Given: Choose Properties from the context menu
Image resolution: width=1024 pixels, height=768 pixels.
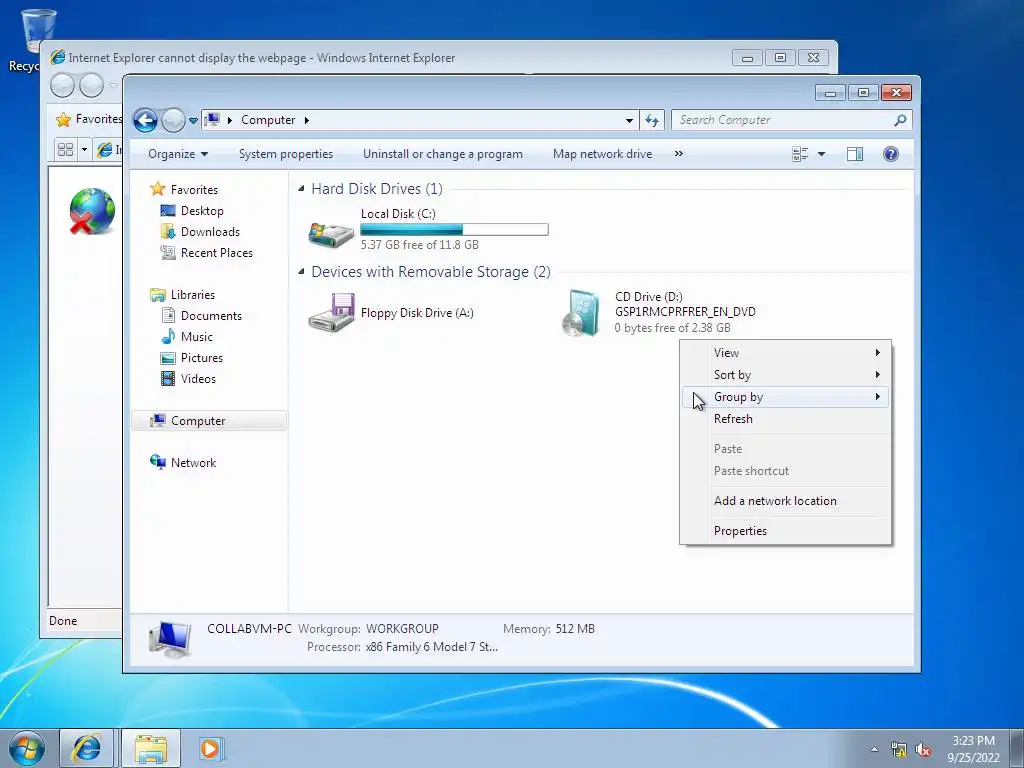Looking at the screenshot, I should click(x=786, y=531).
